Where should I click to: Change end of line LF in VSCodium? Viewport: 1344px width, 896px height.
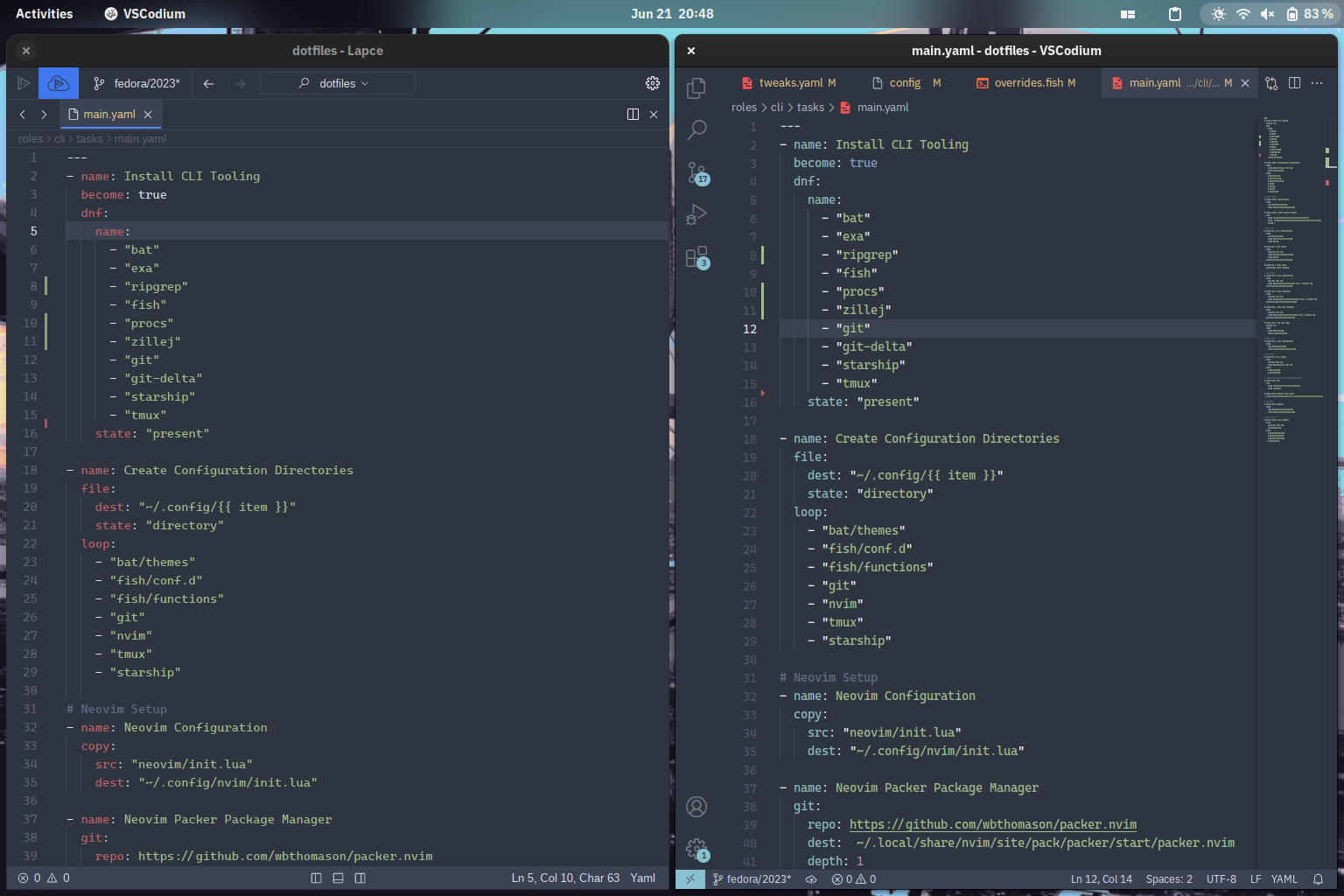[1256, 879]
